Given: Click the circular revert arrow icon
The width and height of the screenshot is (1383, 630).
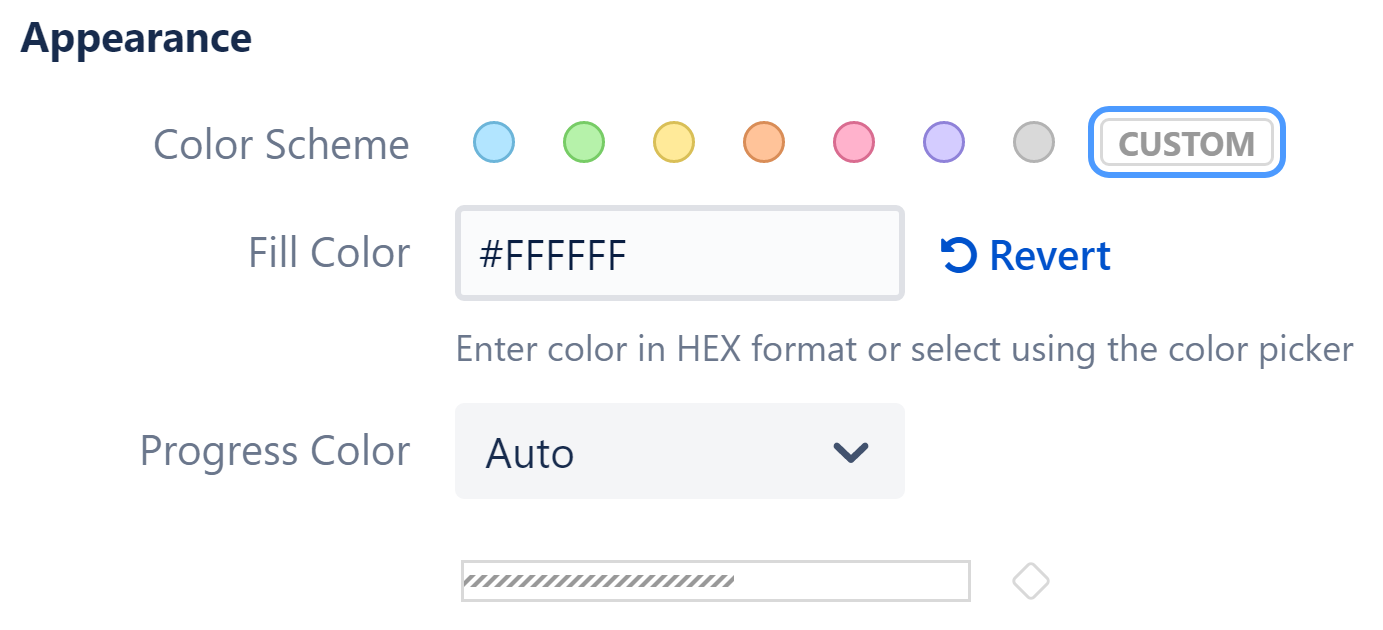Looking at the screenshot, I should 958,256.
